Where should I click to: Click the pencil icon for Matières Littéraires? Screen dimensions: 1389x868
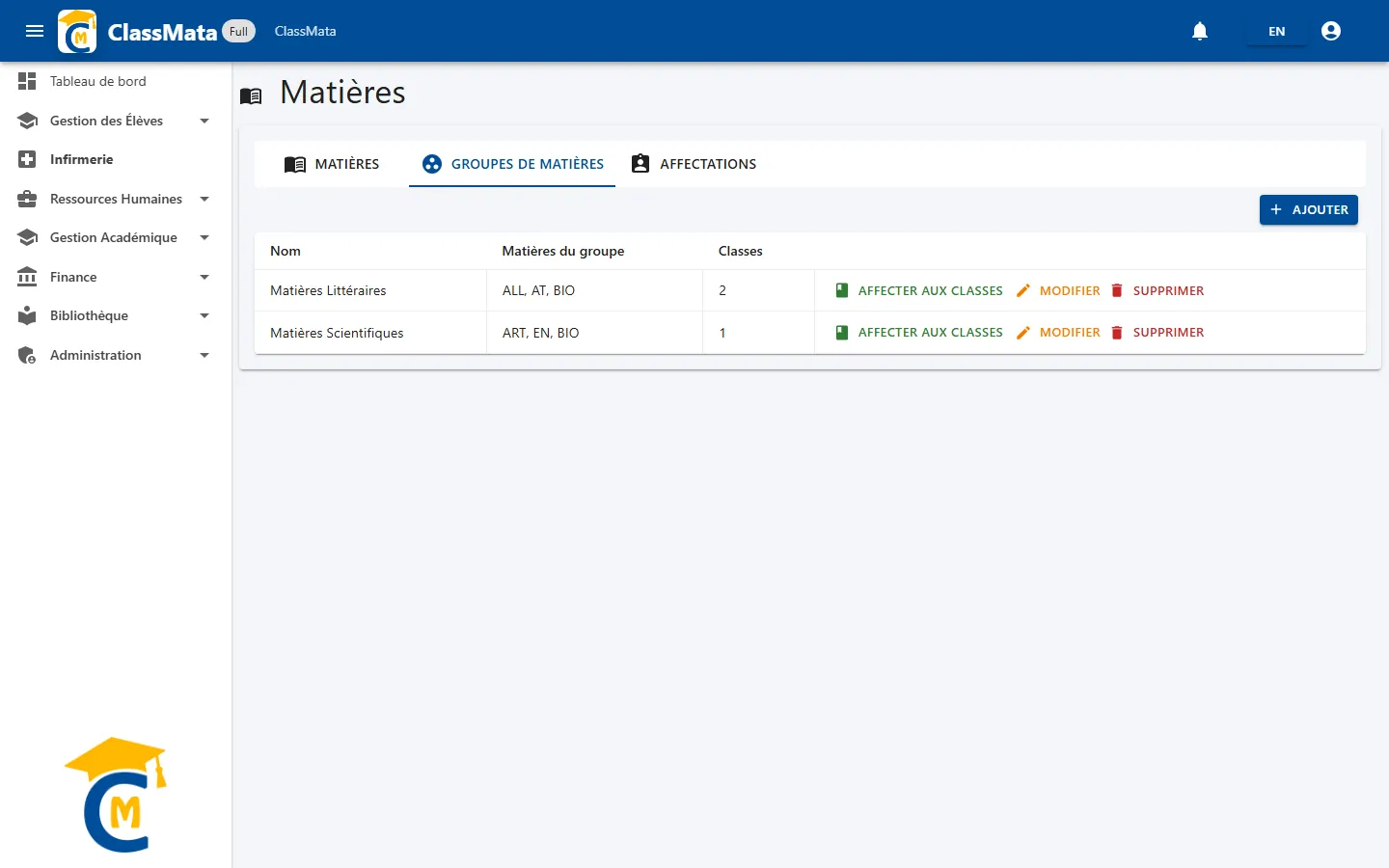click(x=1023, y=290)
